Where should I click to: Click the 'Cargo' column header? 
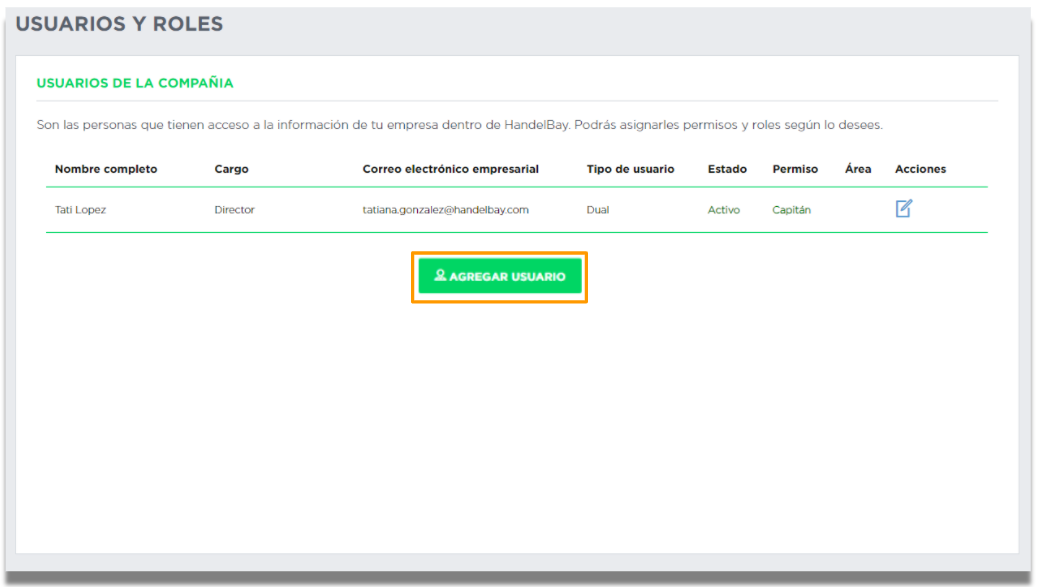(x=231, y=169)
